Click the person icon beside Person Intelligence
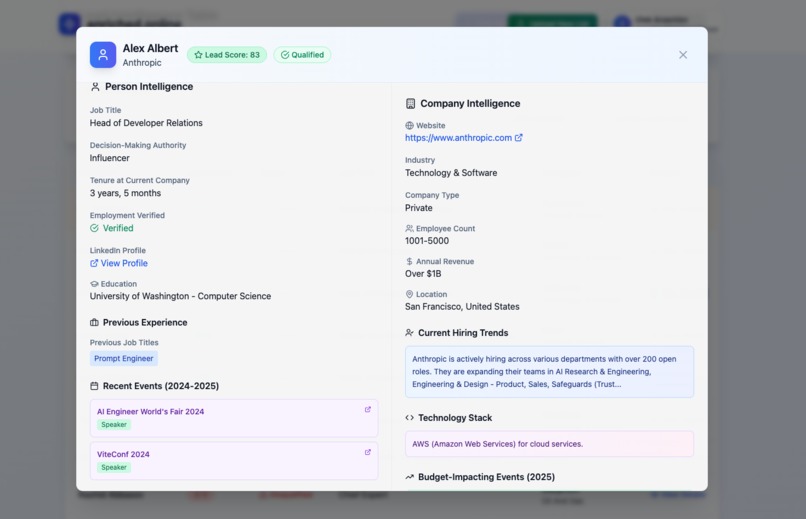This screenshot has height=519, width=806. pyautogui.click(x=95, y=87)
